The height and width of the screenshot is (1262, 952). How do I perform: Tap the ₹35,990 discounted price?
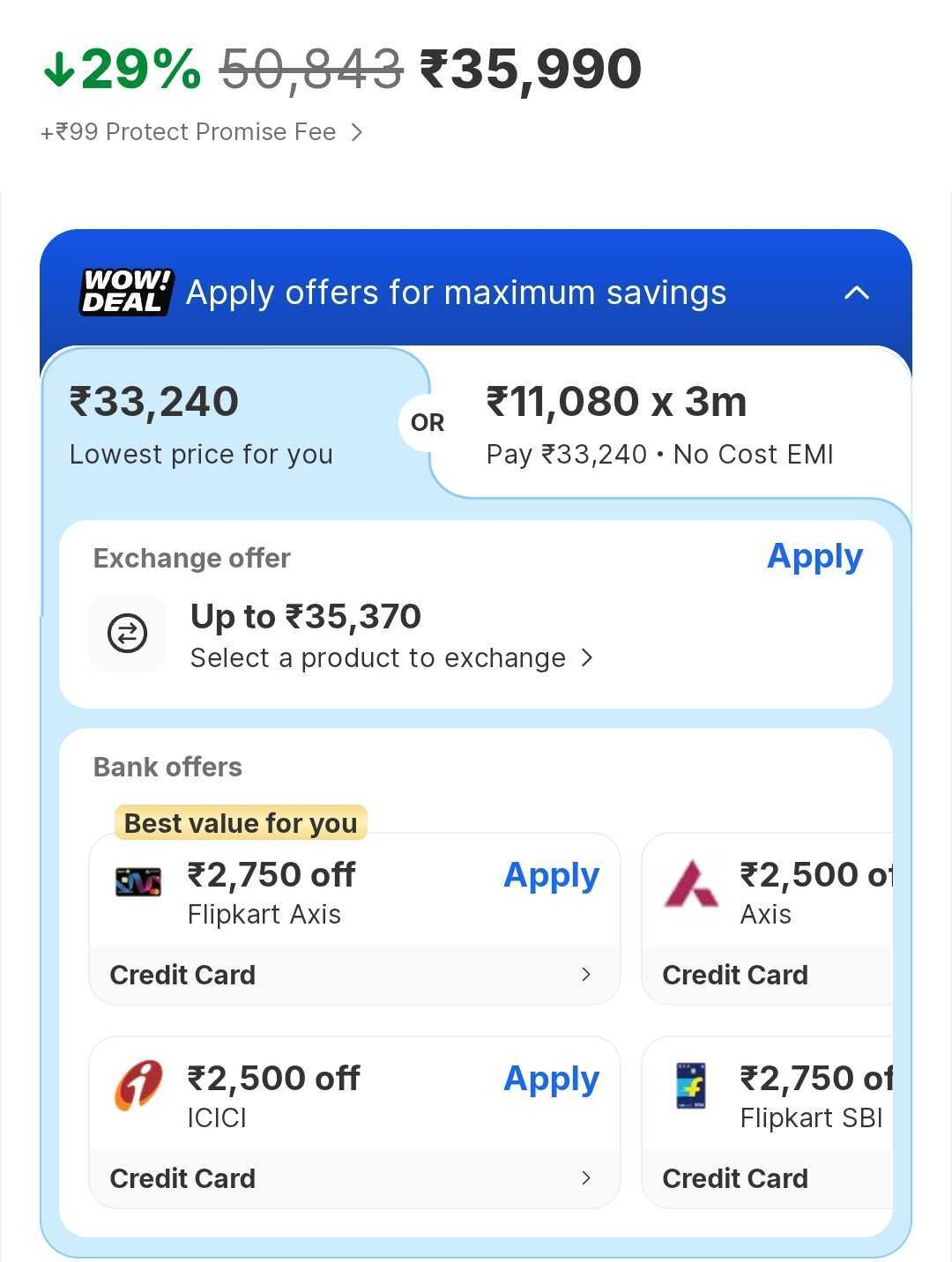click(531, 70)
